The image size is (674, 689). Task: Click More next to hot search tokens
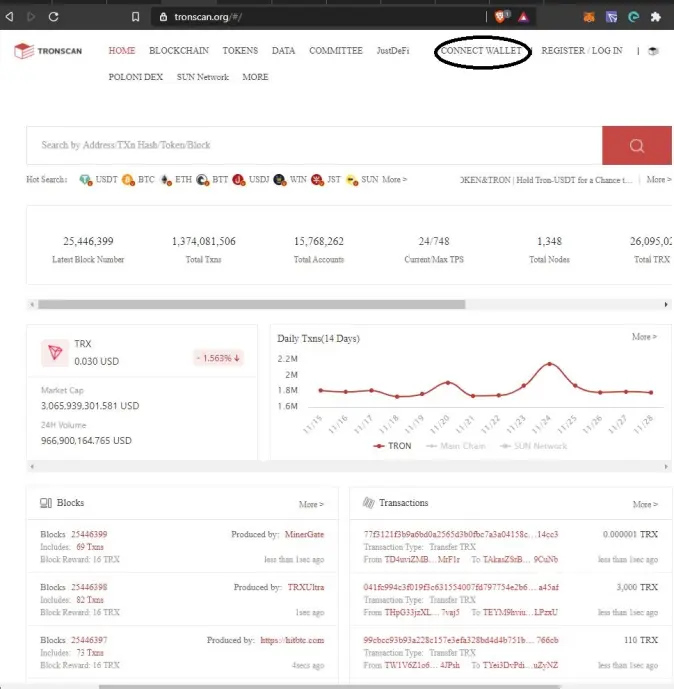(395, 180)
